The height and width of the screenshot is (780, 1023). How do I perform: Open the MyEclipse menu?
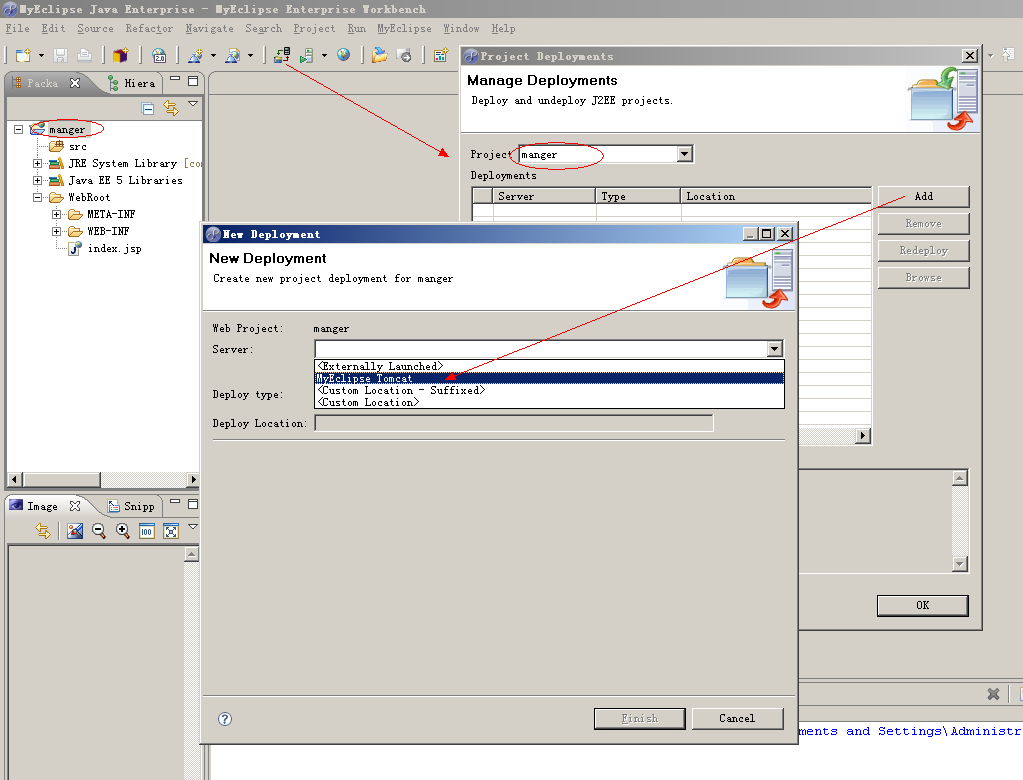pyautogui.click(x=405, y=29)
